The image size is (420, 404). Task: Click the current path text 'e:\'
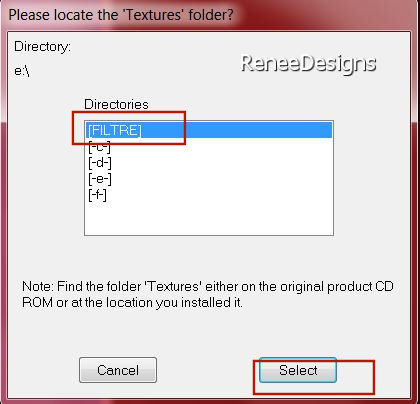pyautogui.click(x=22, y=71)
